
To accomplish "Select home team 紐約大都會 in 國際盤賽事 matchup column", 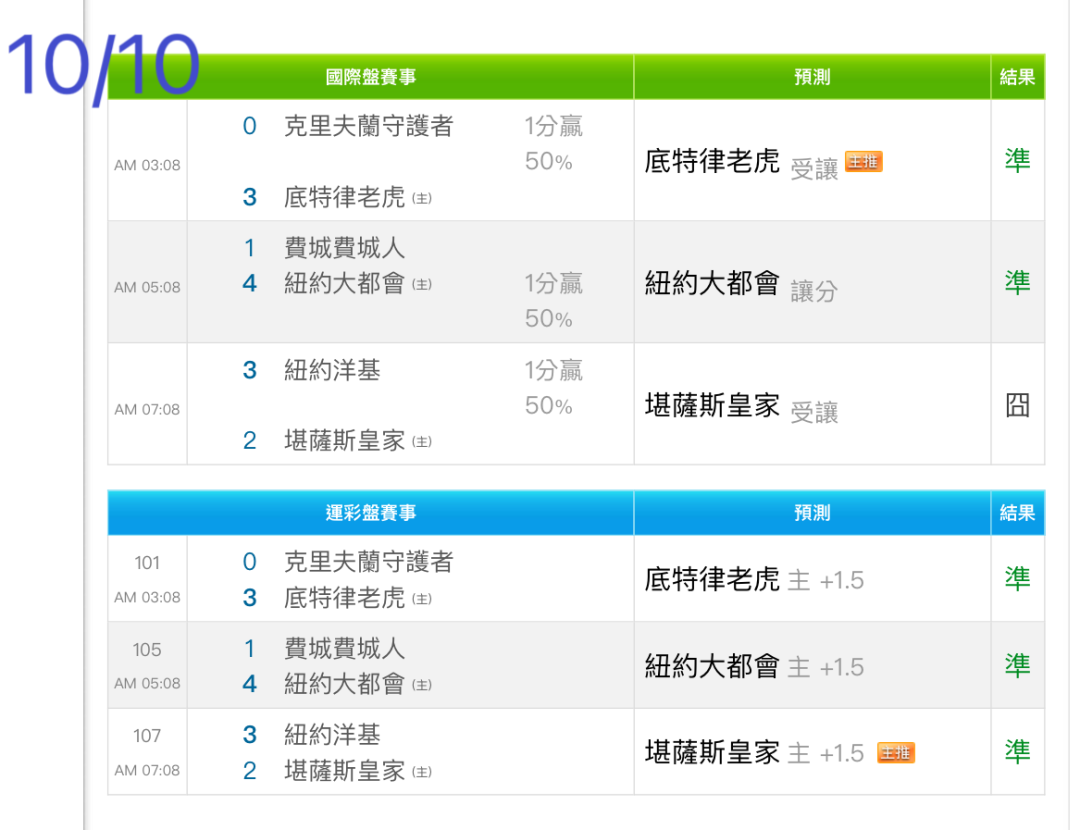I will tap(344, 283).
